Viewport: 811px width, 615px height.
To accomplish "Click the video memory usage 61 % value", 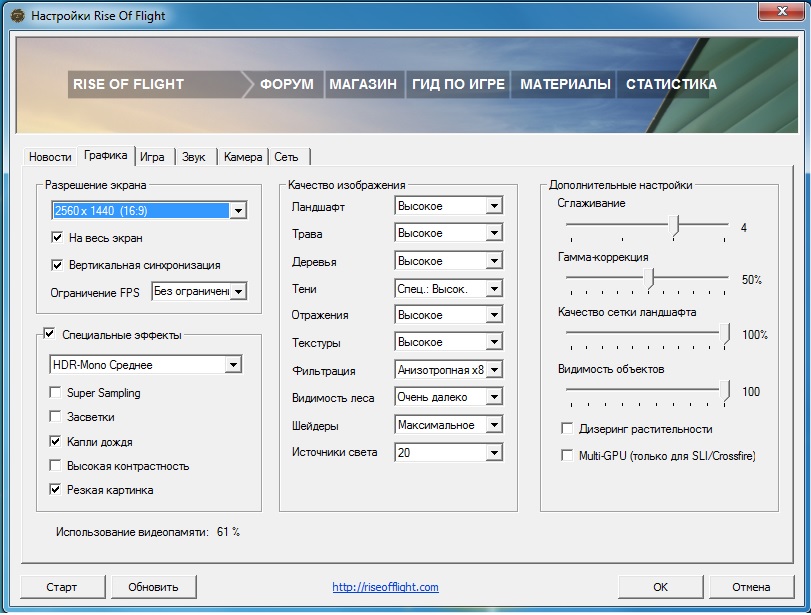I will pyautogui.click(x=228, y=532).
